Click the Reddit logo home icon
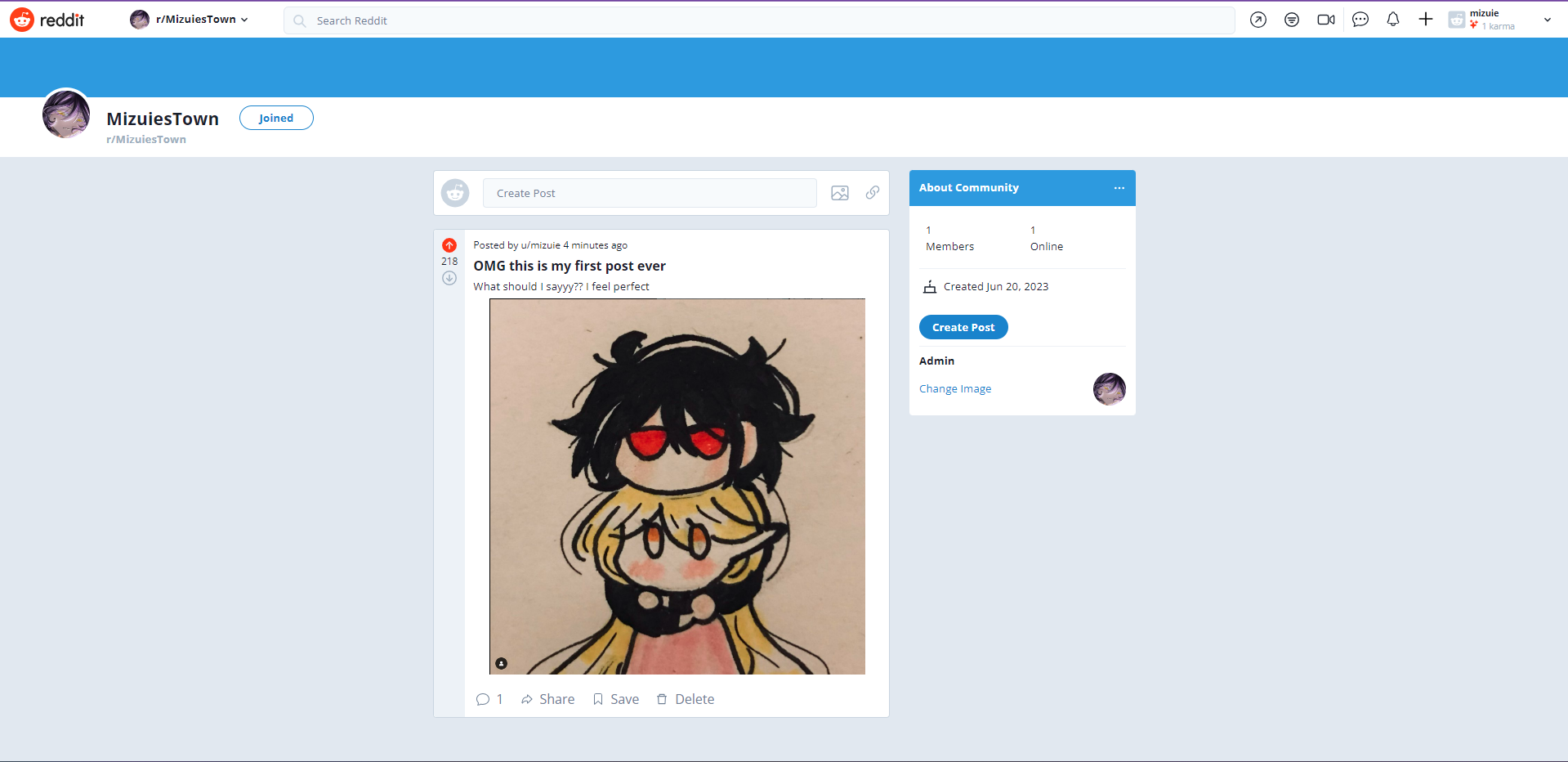The height and width of the screenshot is (762, 1568). [22, 20]
